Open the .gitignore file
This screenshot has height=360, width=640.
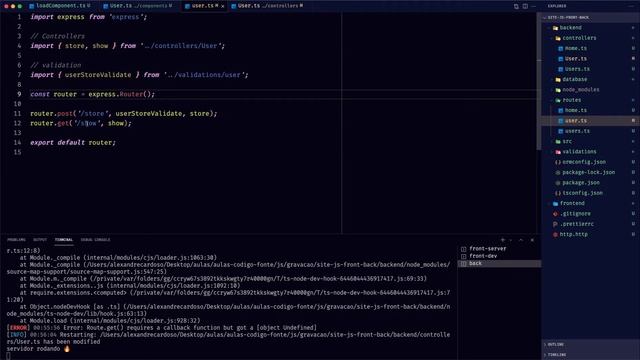[x=591, y=213]
